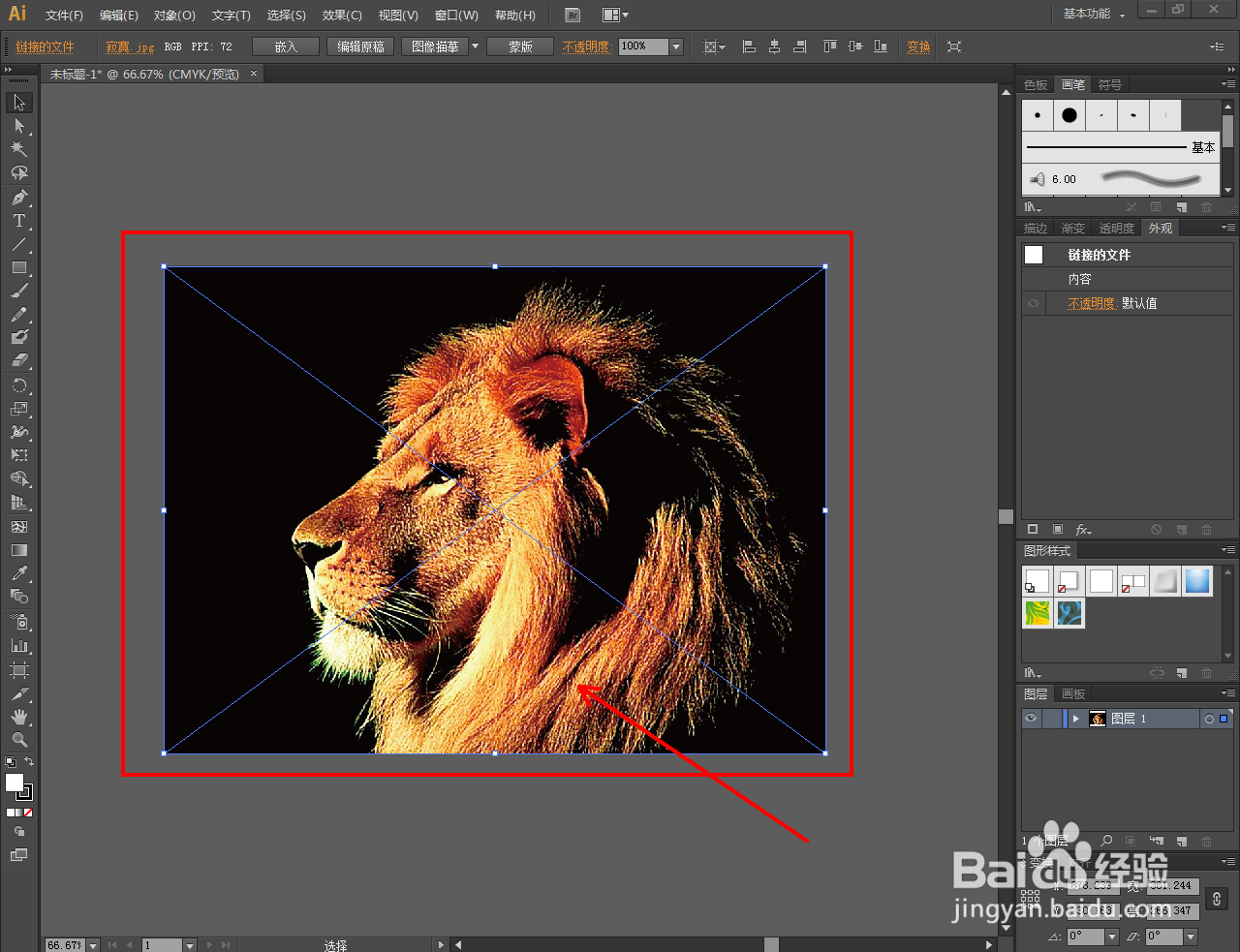This screenshot has height=952, width=1240.
Task: Click the 嵌入 embed button
Action: [x=286, y=46]
